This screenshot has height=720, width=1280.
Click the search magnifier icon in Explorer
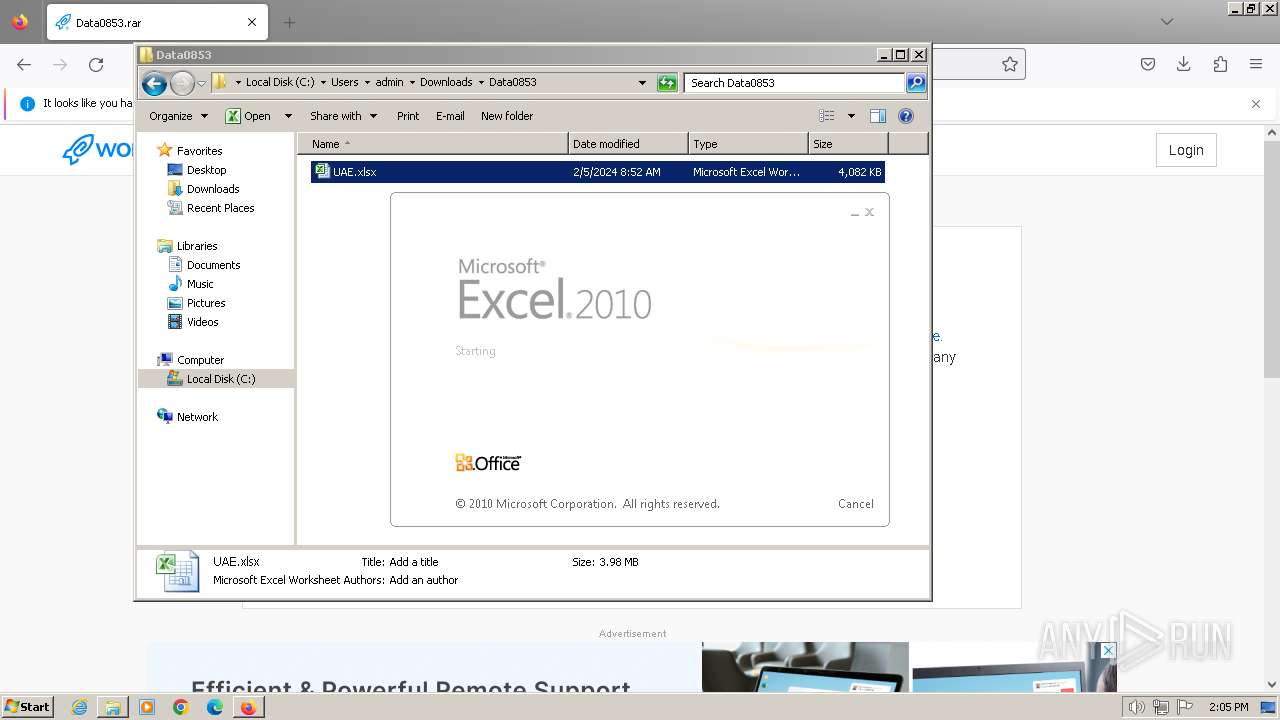point(916,83)
